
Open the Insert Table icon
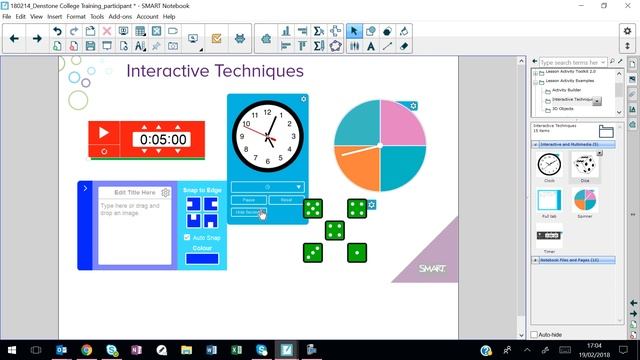[140, 31]
